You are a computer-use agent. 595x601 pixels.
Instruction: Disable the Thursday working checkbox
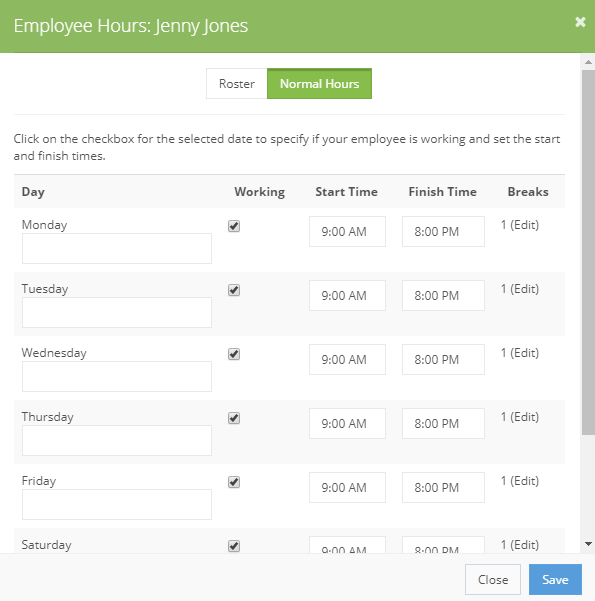point(234,418)
